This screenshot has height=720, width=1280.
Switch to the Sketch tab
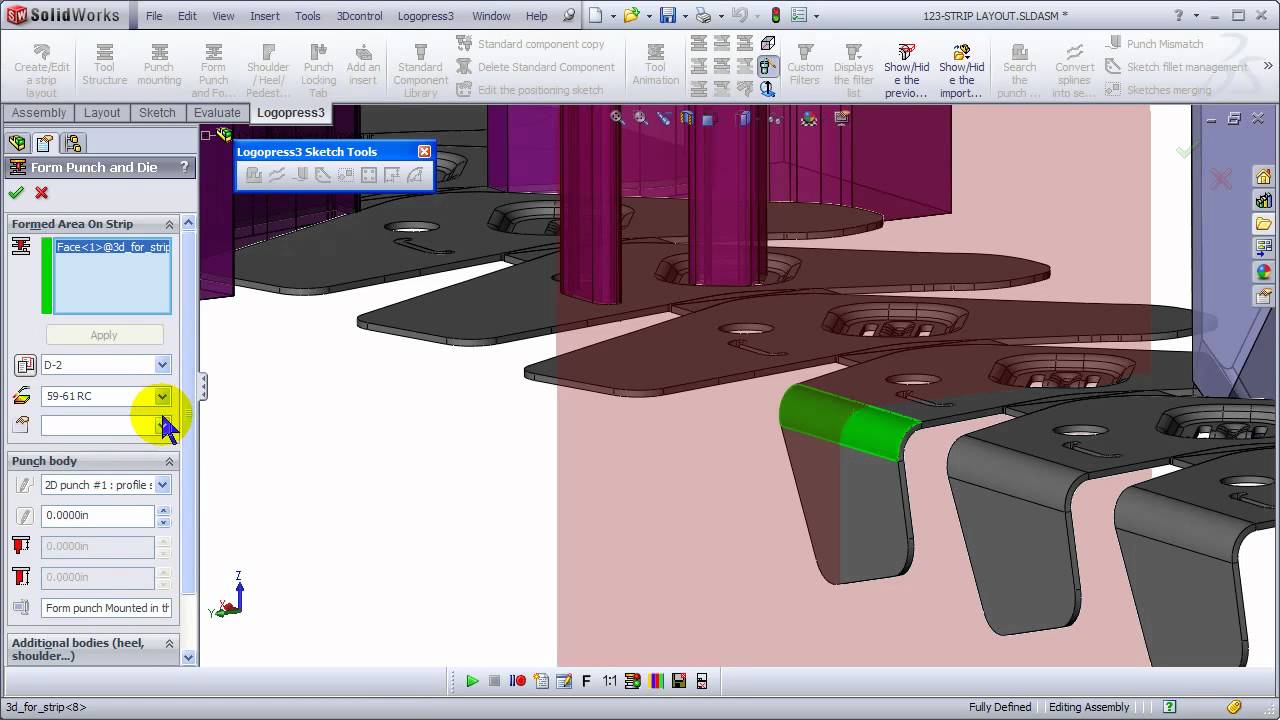[x=157, y=113]
